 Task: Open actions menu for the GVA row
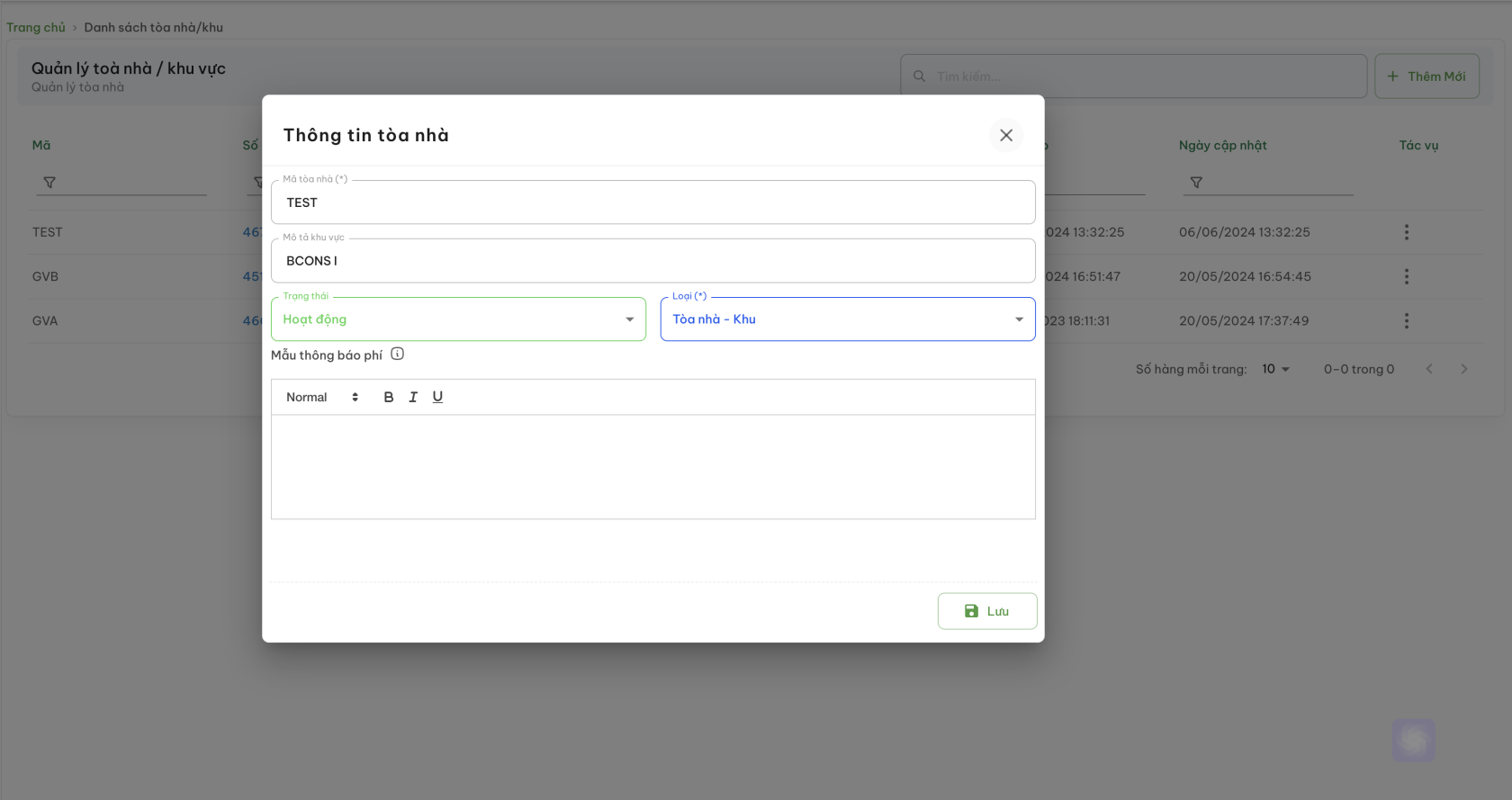pyautogui.click(x=1407, y=320)
